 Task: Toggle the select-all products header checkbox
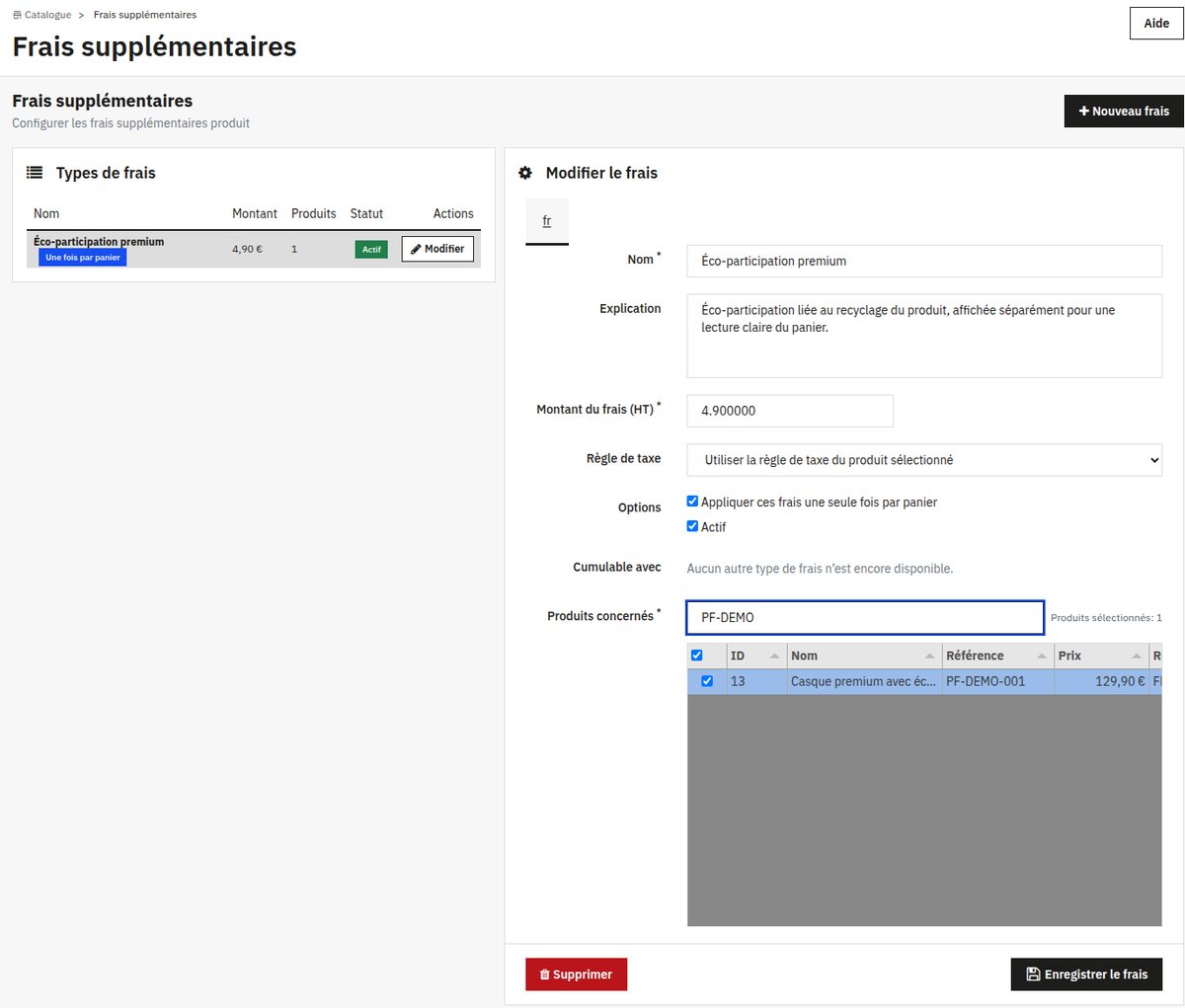tap(697, 656)
